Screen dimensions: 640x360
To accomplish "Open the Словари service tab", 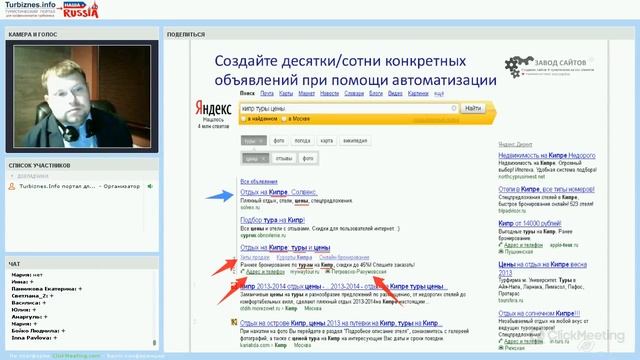I will [354, 93].
